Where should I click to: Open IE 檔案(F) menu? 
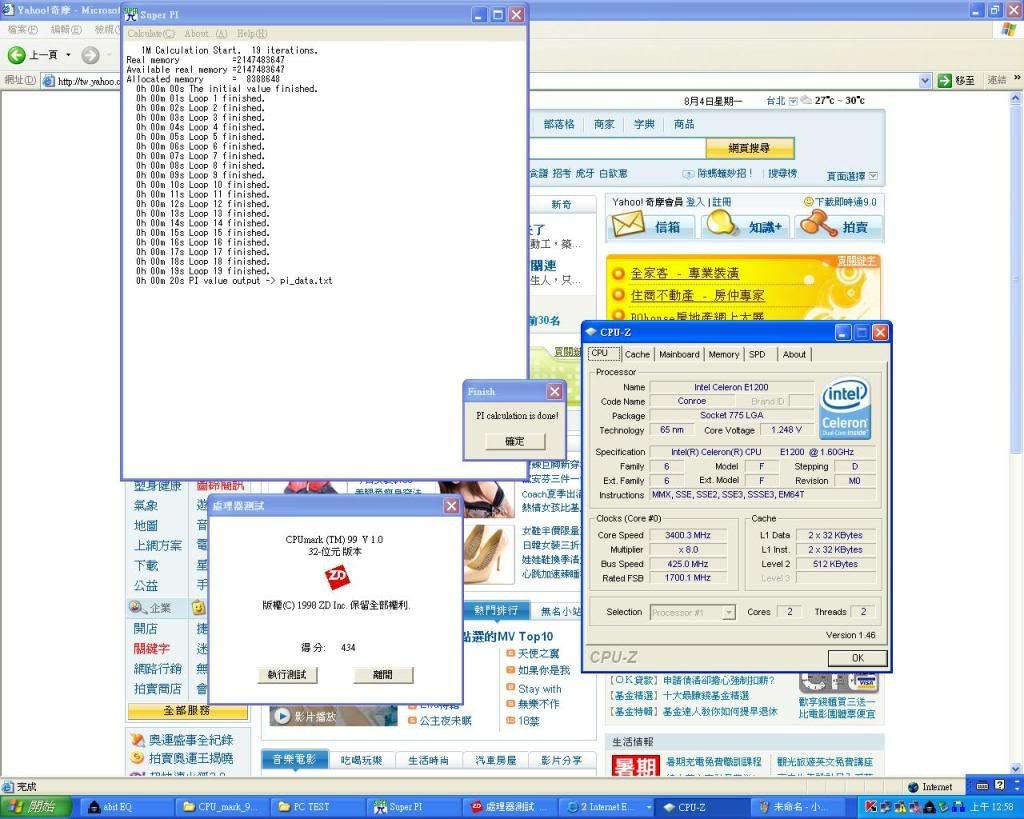[x=23, y=29]
